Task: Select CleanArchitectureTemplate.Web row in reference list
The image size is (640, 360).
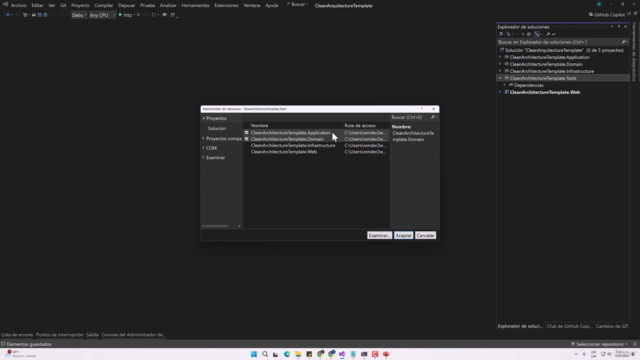Action: [x=316, y=152]
